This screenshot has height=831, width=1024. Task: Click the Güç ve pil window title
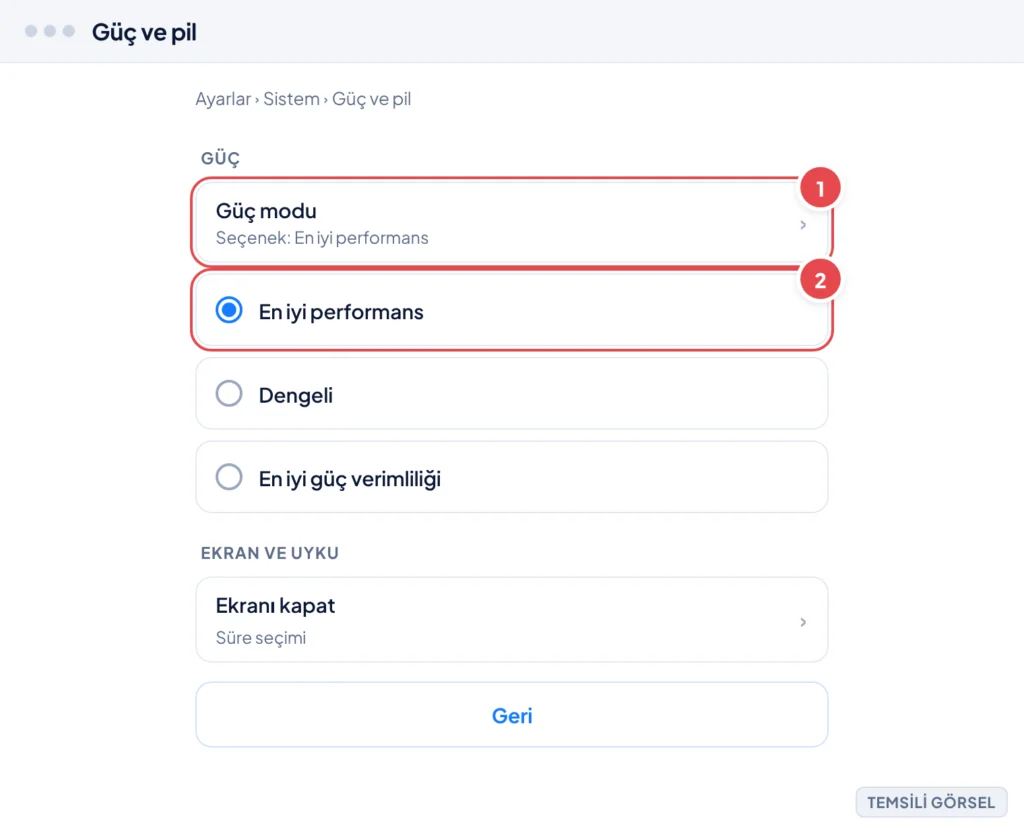pyautogui.click(x=144, y=32)
